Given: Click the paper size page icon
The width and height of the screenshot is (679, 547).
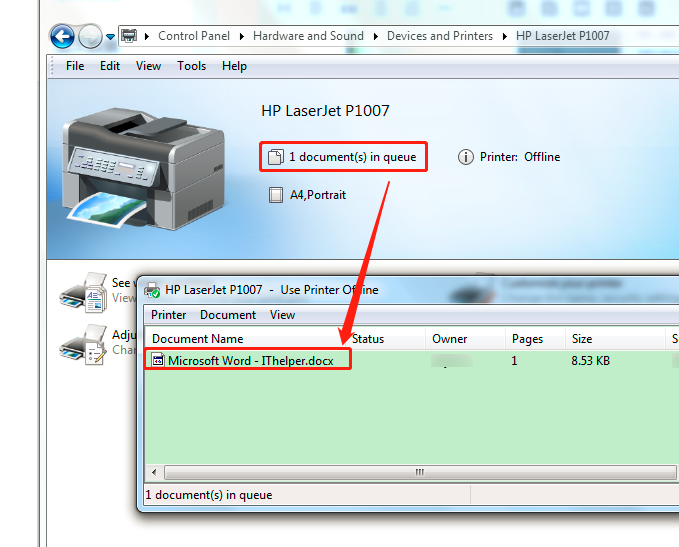Looking at the screenshot, I should [x=276, y=195].
